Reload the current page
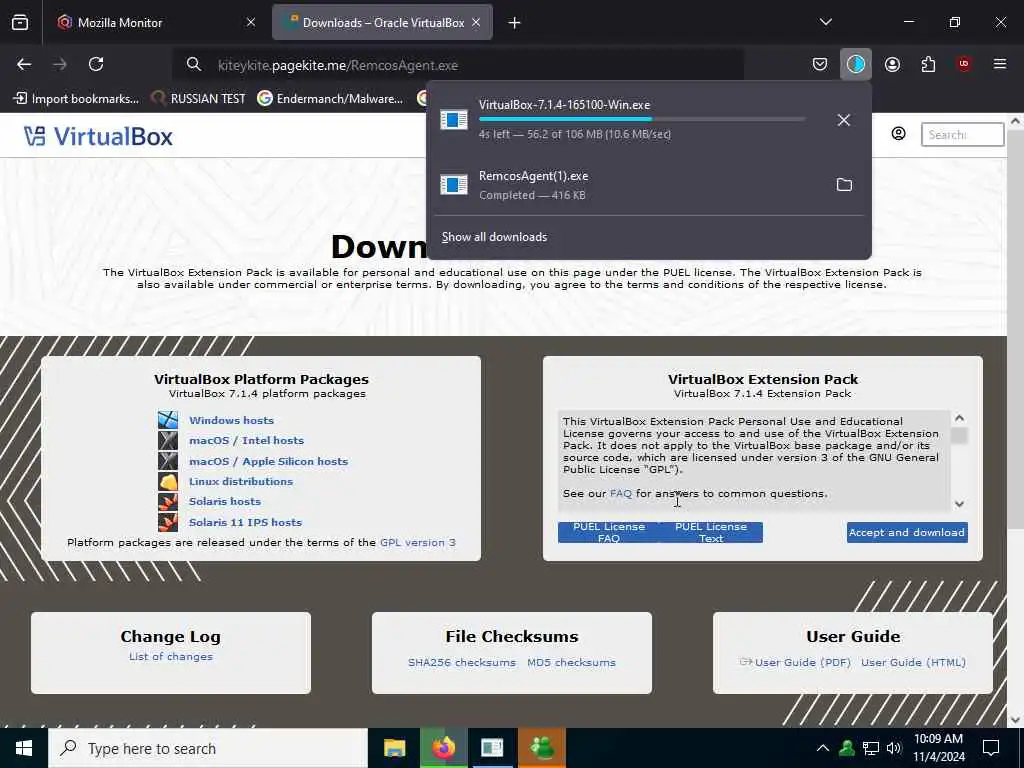Screen dimensions: 1024x768 (x=96, y=64)
